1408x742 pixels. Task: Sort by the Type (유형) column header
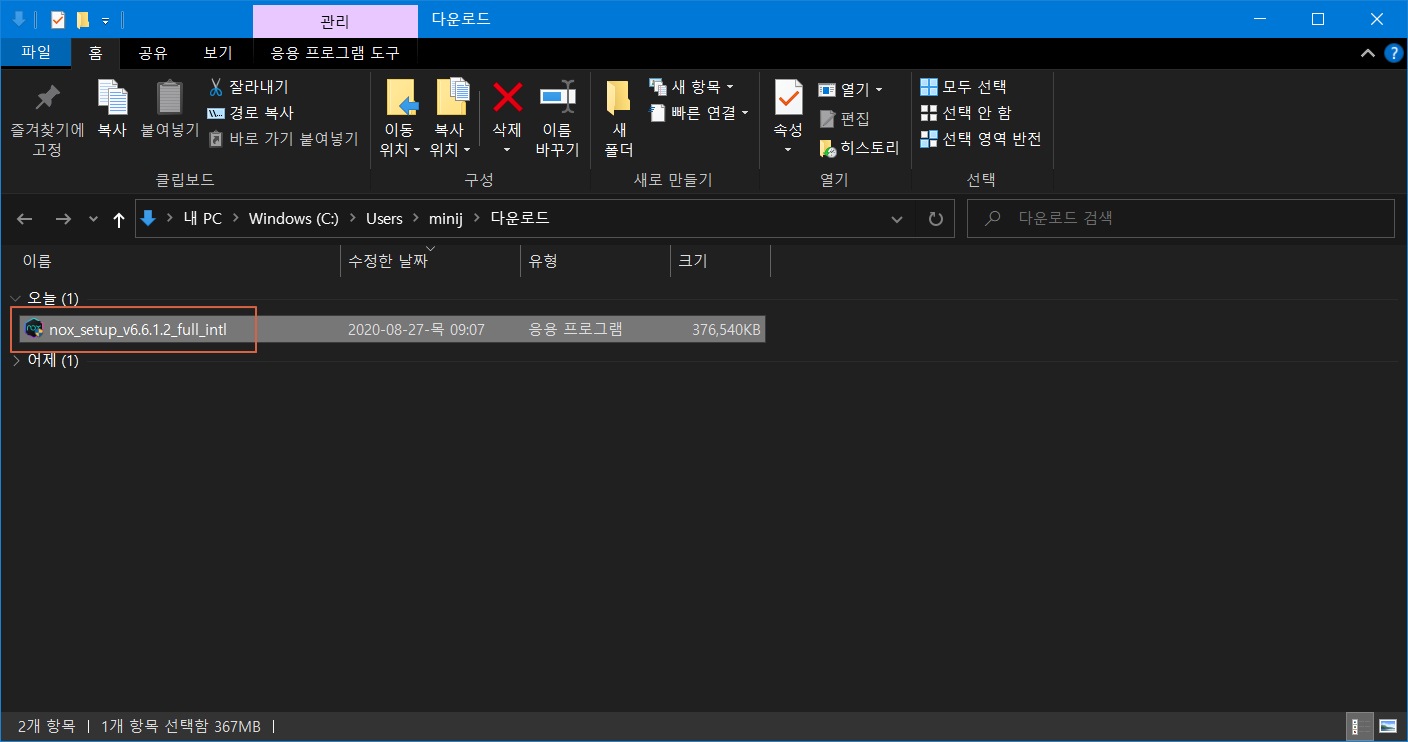(595, 261)
